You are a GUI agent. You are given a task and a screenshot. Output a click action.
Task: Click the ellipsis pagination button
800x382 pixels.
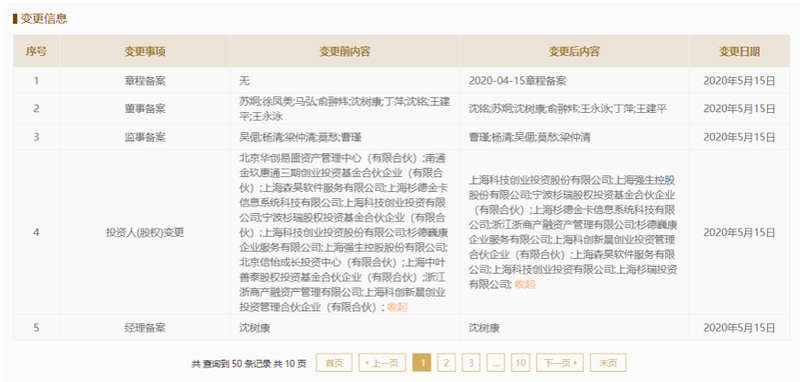(x=495, y=363)
